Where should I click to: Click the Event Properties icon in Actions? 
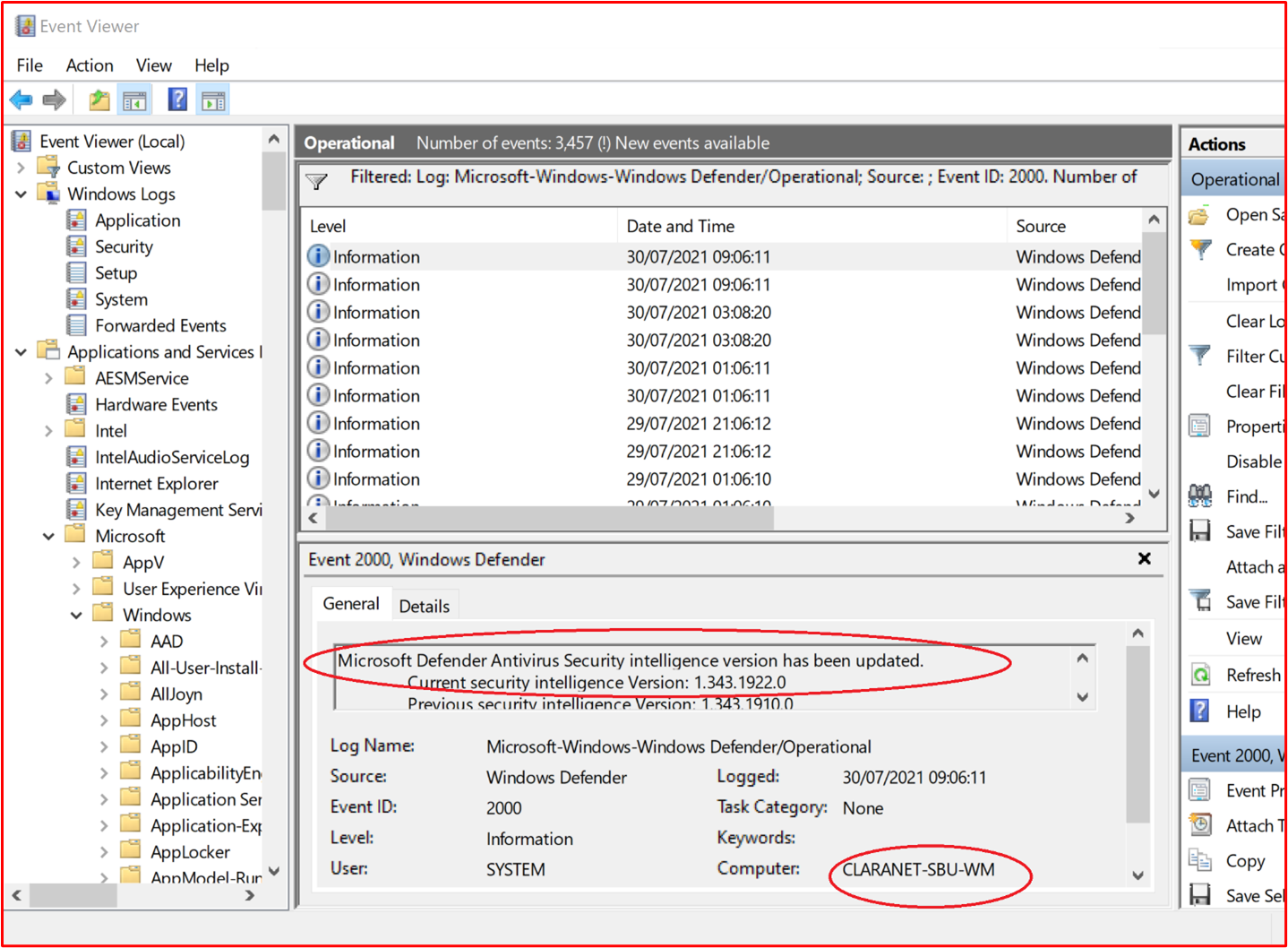point(1199,789)
